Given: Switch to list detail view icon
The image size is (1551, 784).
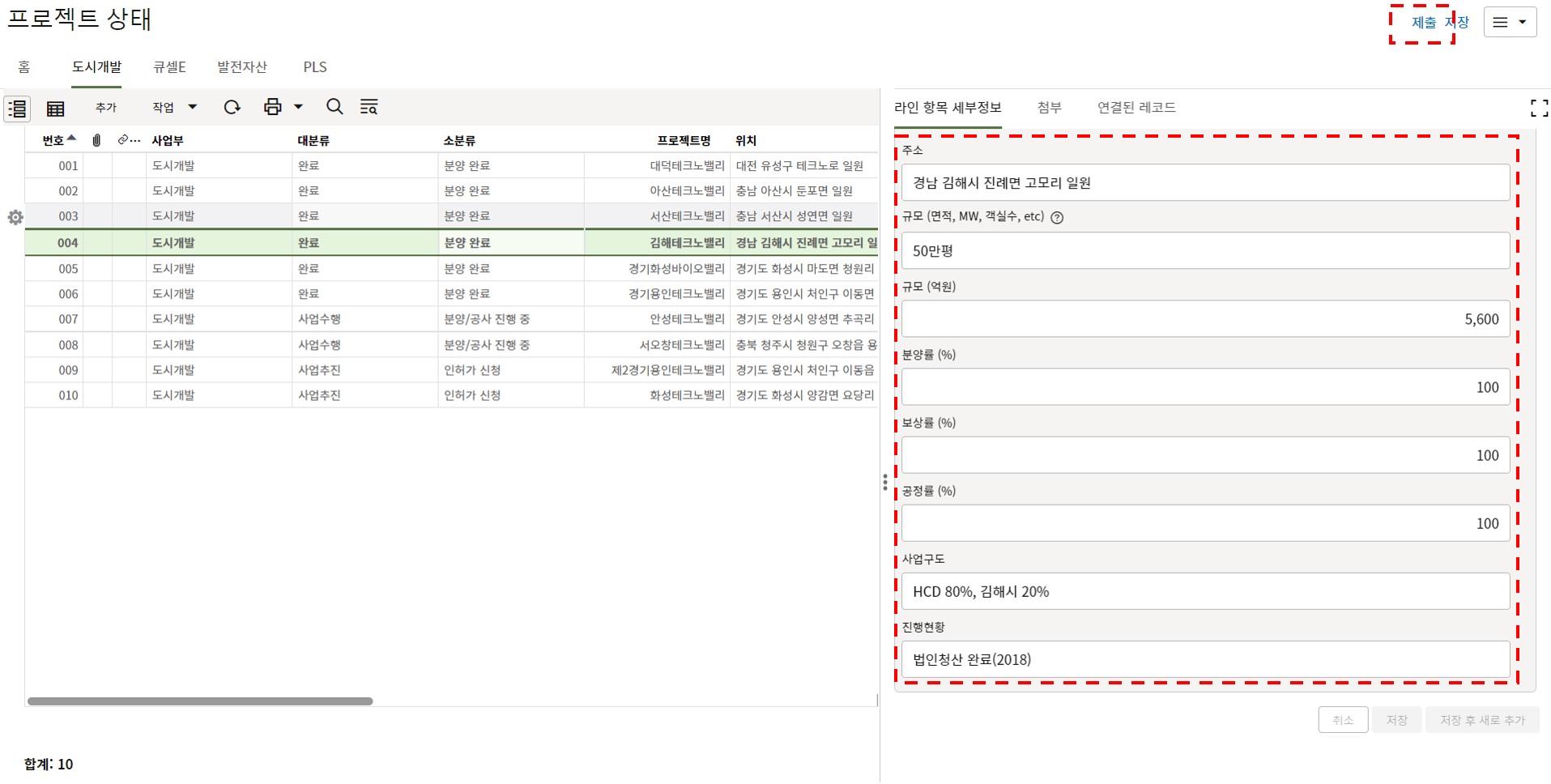Looking at the screenshot, I should pos(17,108).
